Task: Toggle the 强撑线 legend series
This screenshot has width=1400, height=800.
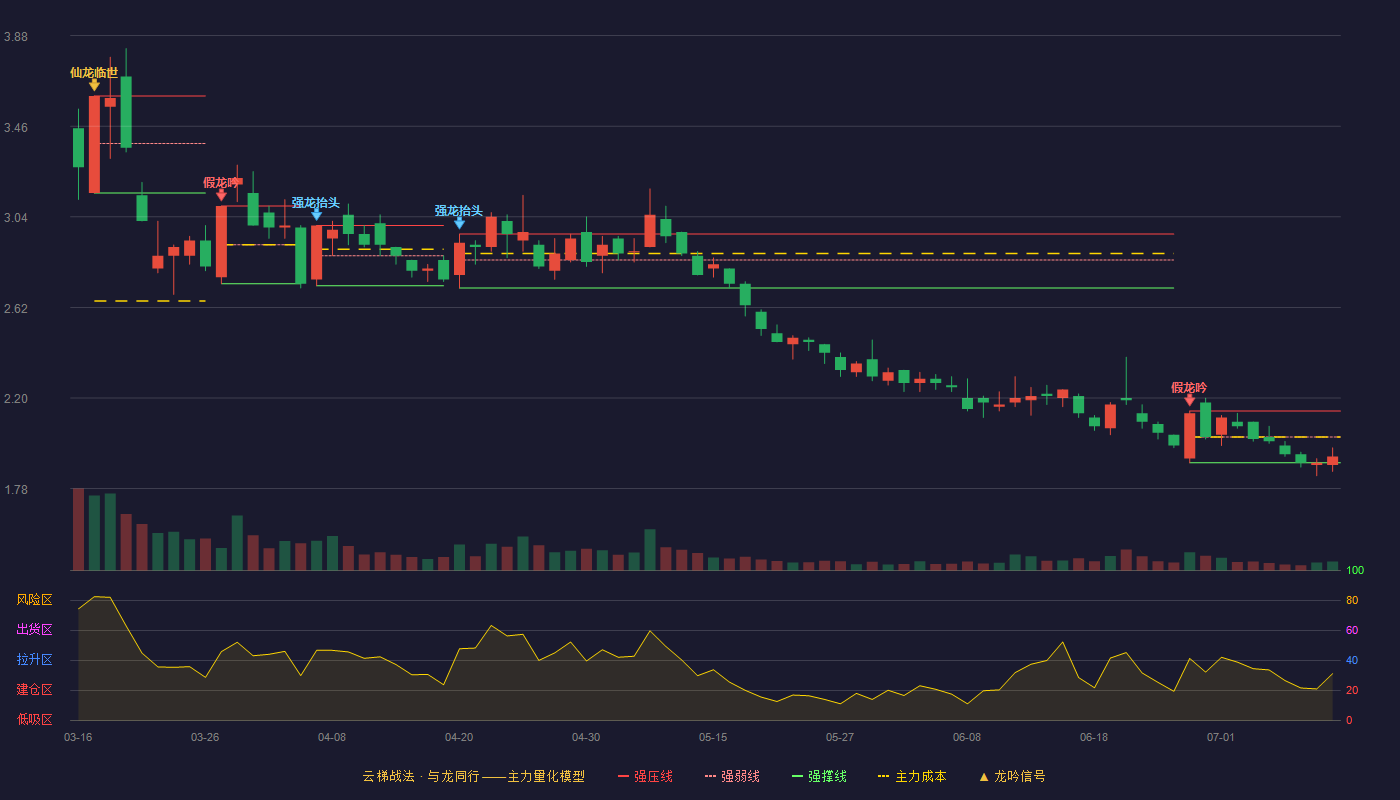Action: [819, 776]
